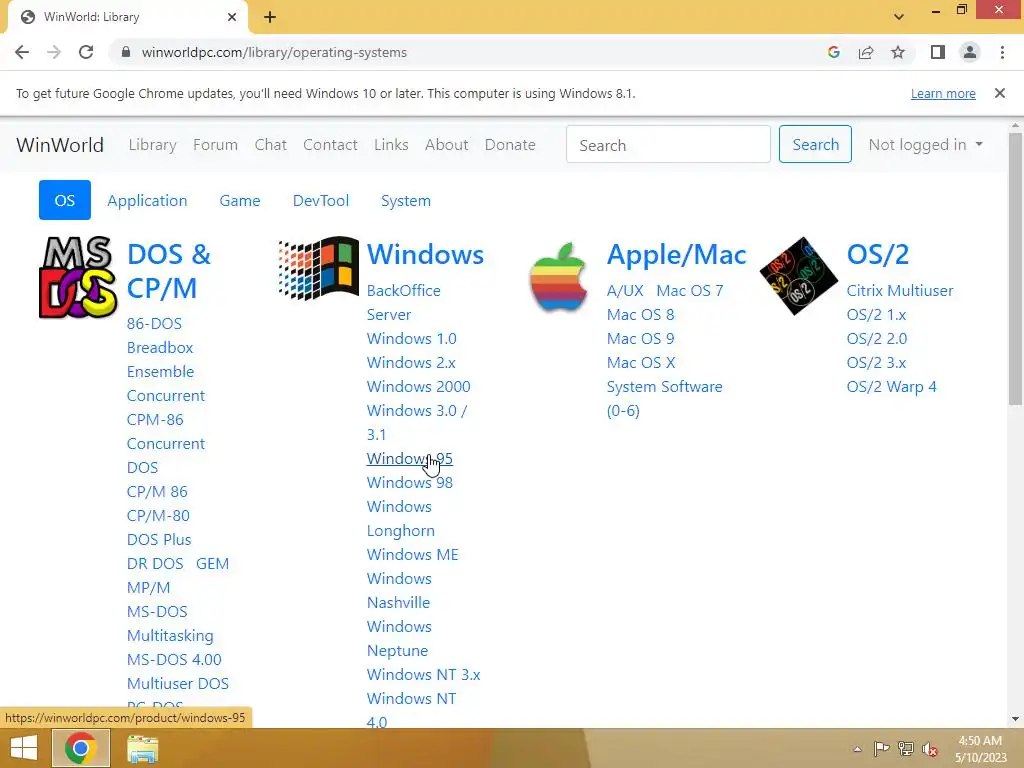
Task: Switch to the System tab
Action: [x=406, y=200]
